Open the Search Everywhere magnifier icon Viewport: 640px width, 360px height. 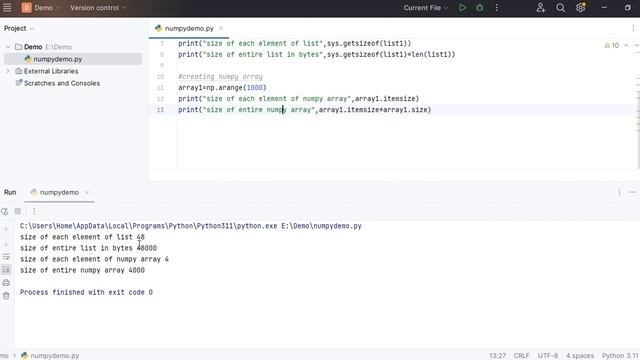coord(560,8)
